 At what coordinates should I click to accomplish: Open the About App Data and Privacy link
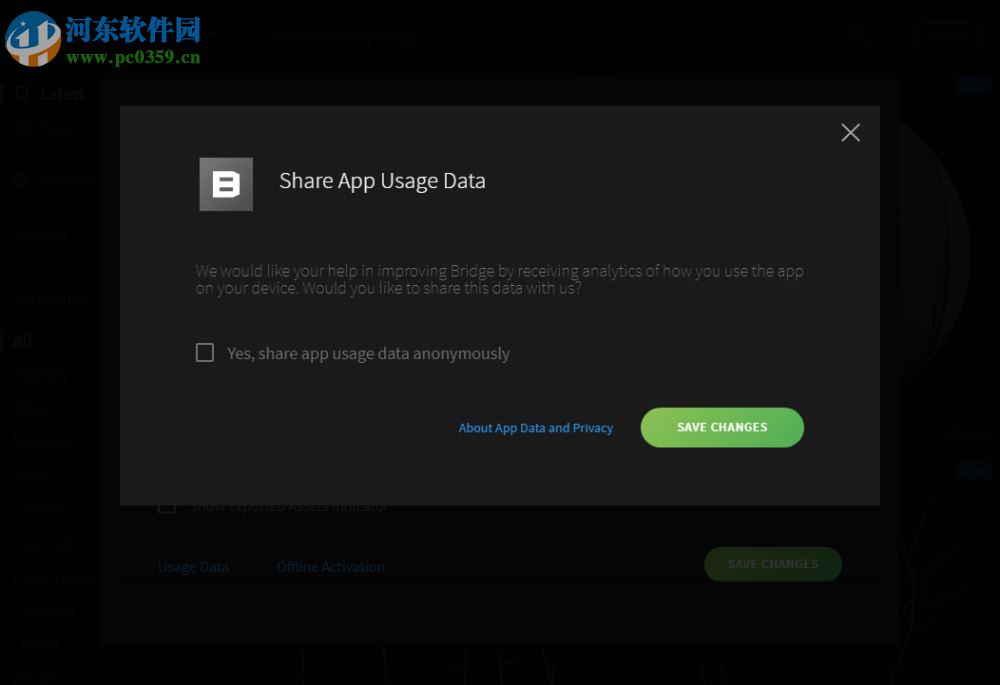pyautogui.click(x=536, y=428)
